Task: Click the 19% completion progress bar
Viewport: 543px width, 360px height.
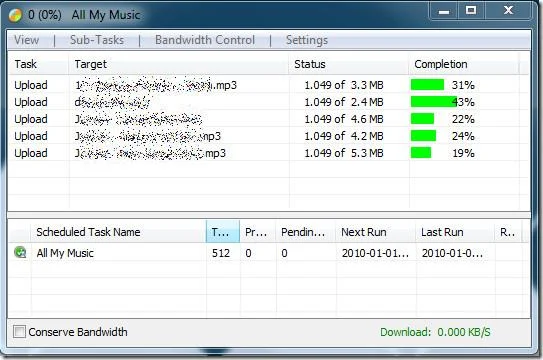Action: (421, 153)
